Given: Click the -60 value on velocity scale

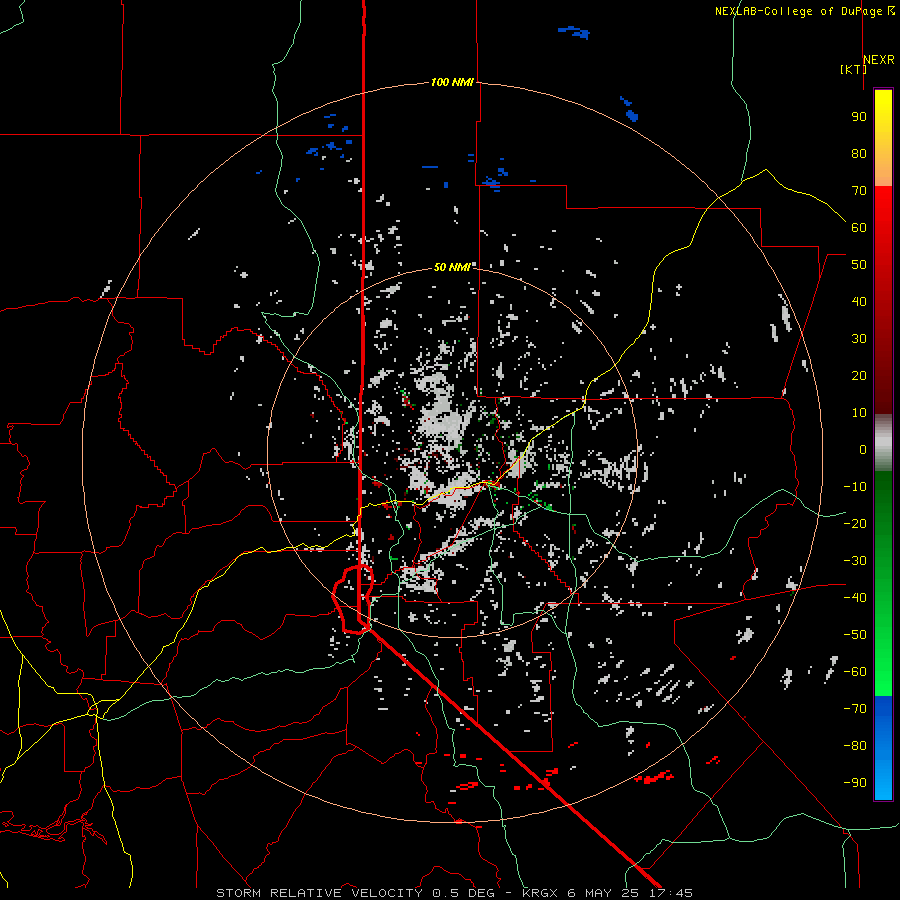Looking at the screenshot, I should (855, 672).
